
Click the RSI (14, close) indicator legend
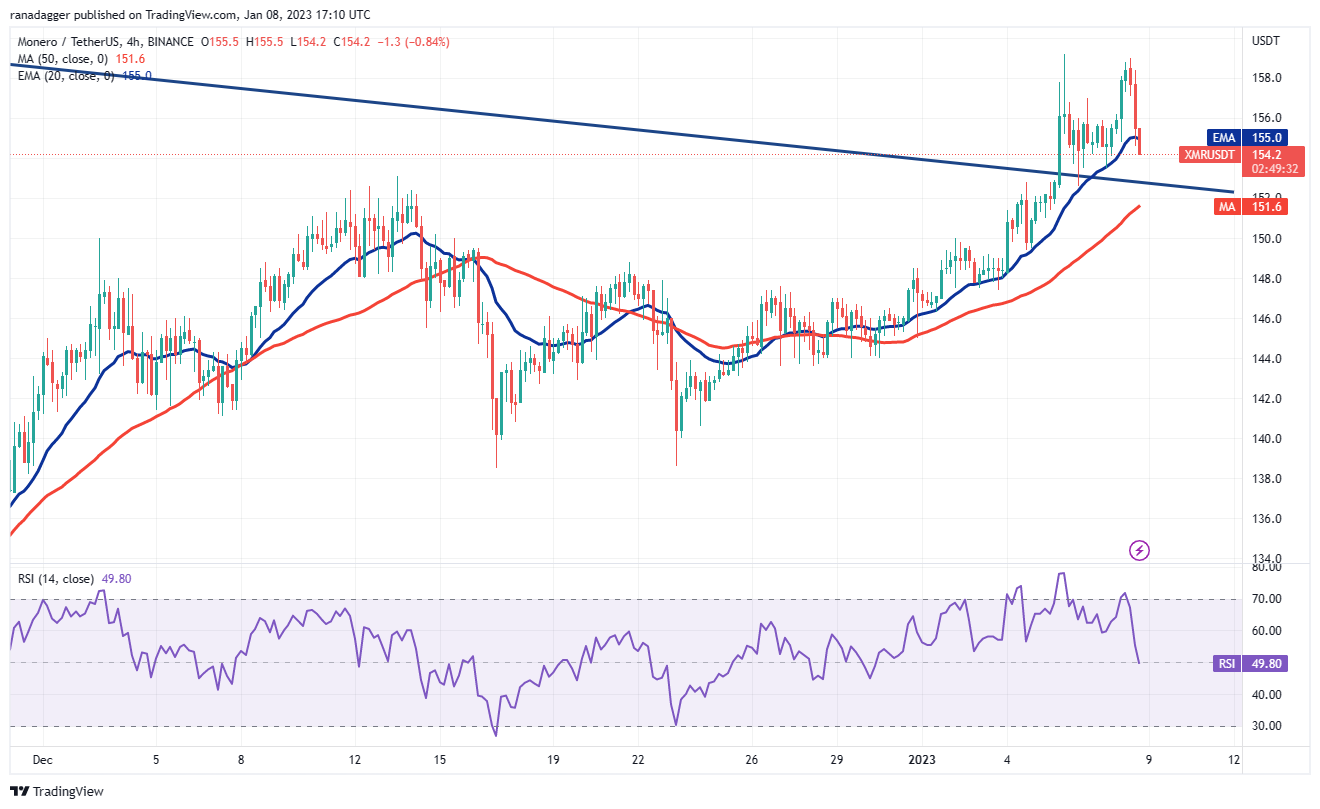[57, 579]
